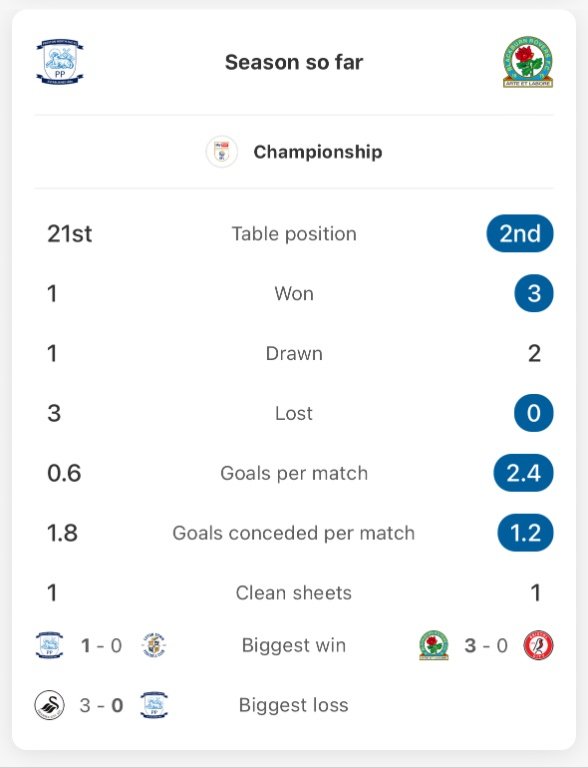Click the 0 lost badge for Blackburn

click(x=534, y=413)
